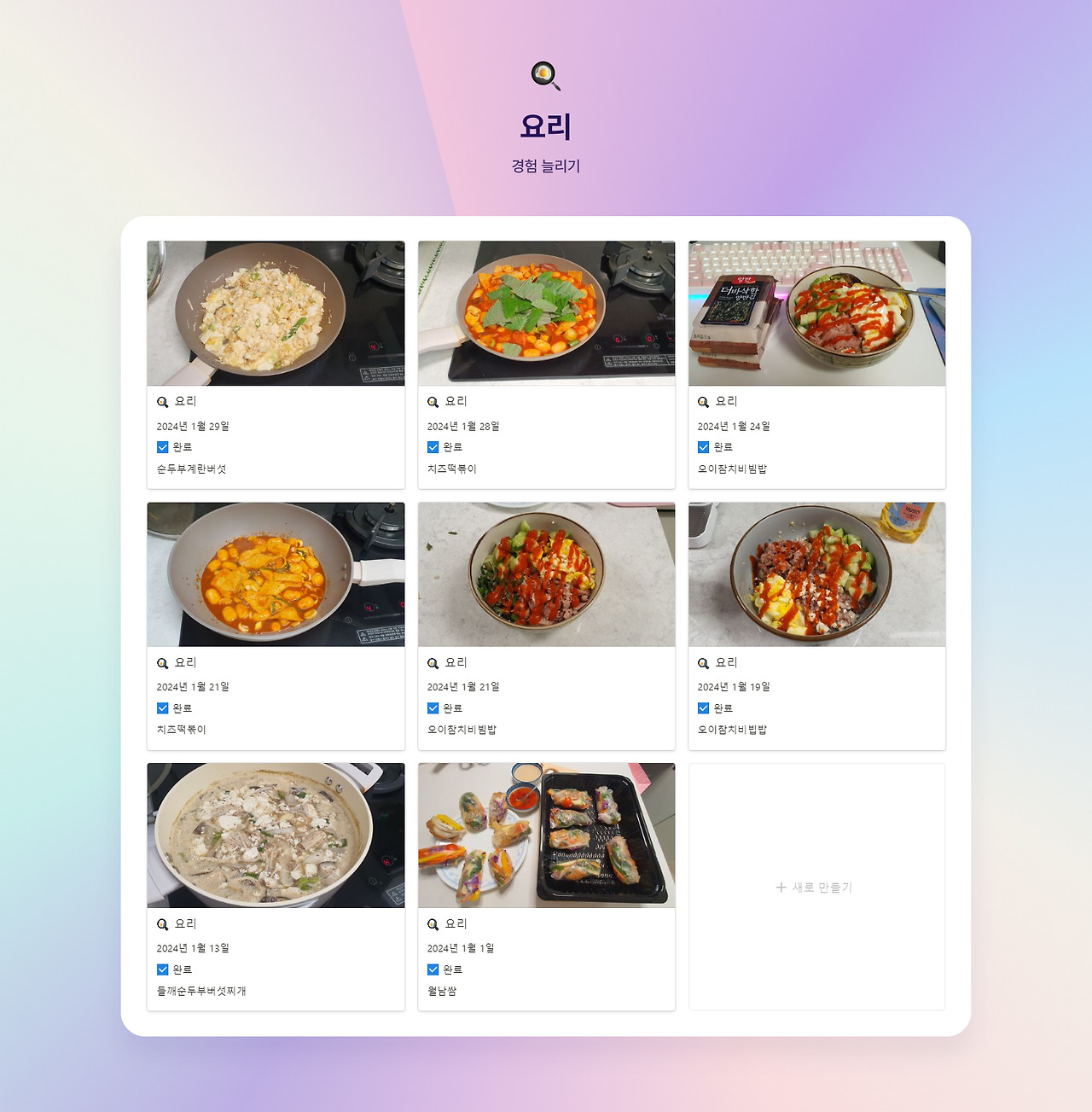Image resolution: width=1092 pixels, height=1112 pixels.
Task: Click the 요리 page title heading
Action: point(546,126)
